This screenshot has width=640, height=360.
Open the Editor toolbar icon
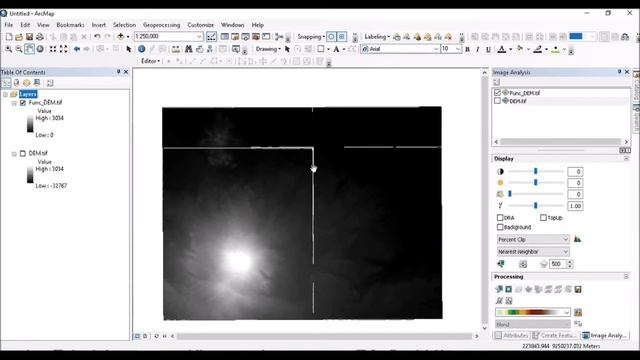tap(211, 37)
